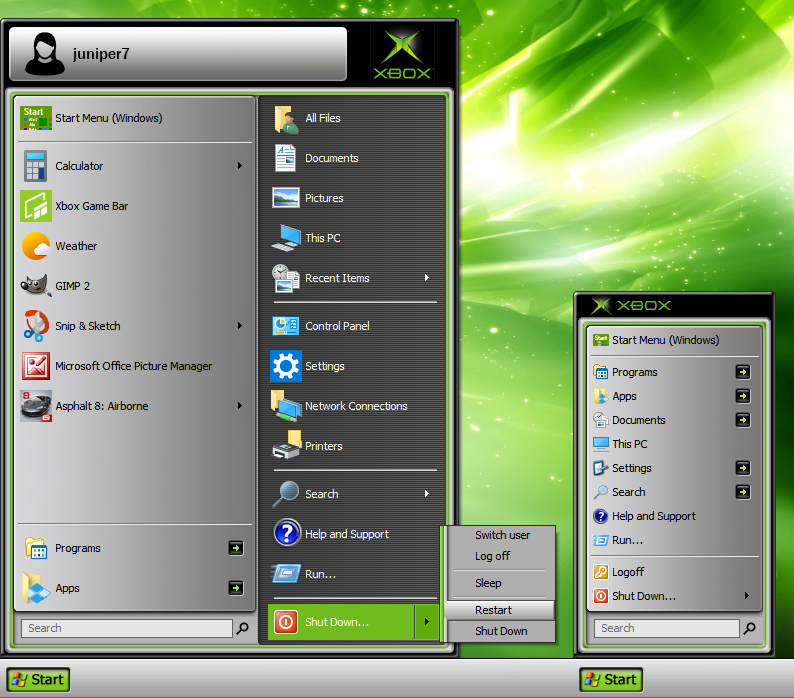The width and height of the screenshot is (794, 698).
Task: Click the Help and Support question icon
Action: coord(286,534)
